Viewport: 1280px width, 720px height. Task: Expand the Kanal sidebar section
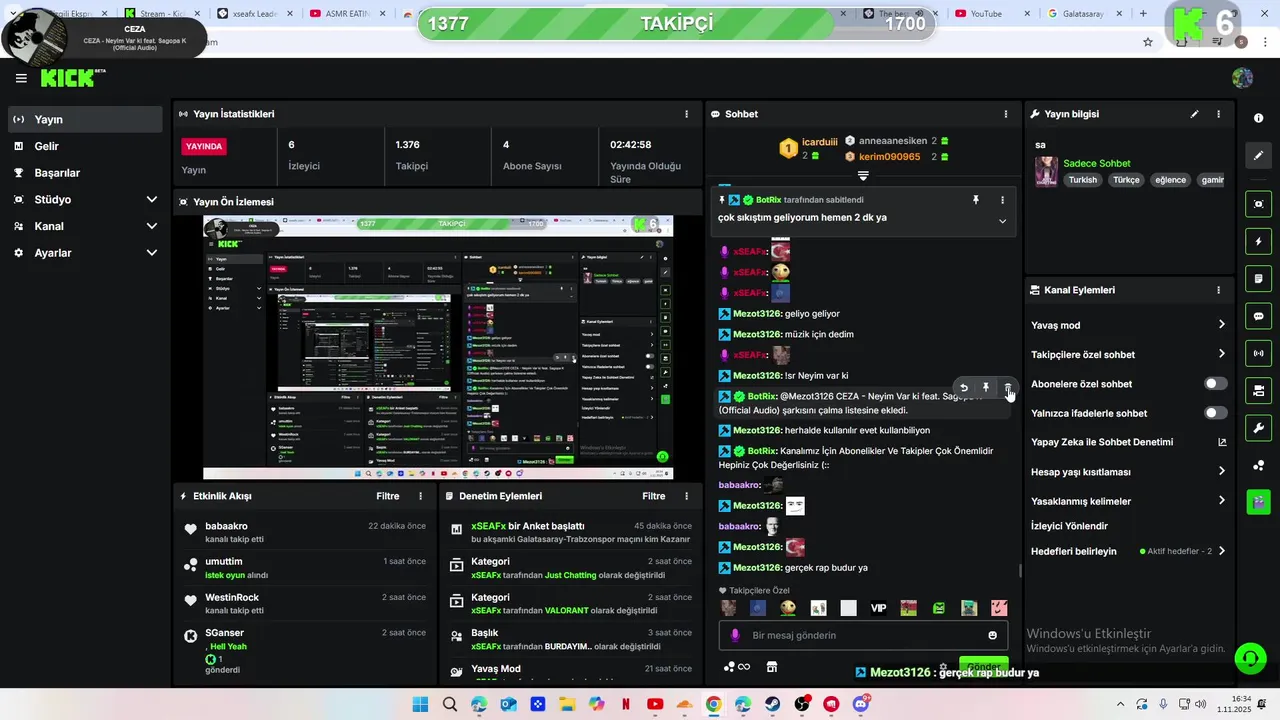click(85, 226)
